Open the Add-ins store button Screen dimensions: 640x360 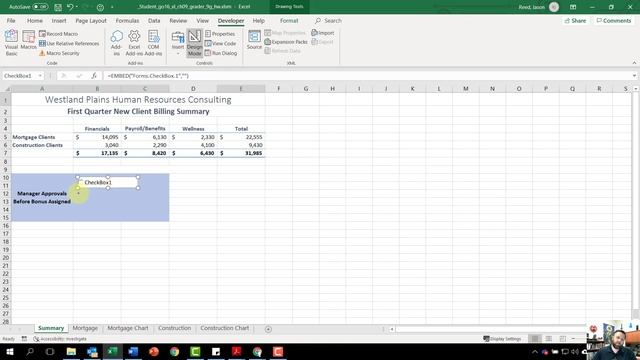coord(116,42)
